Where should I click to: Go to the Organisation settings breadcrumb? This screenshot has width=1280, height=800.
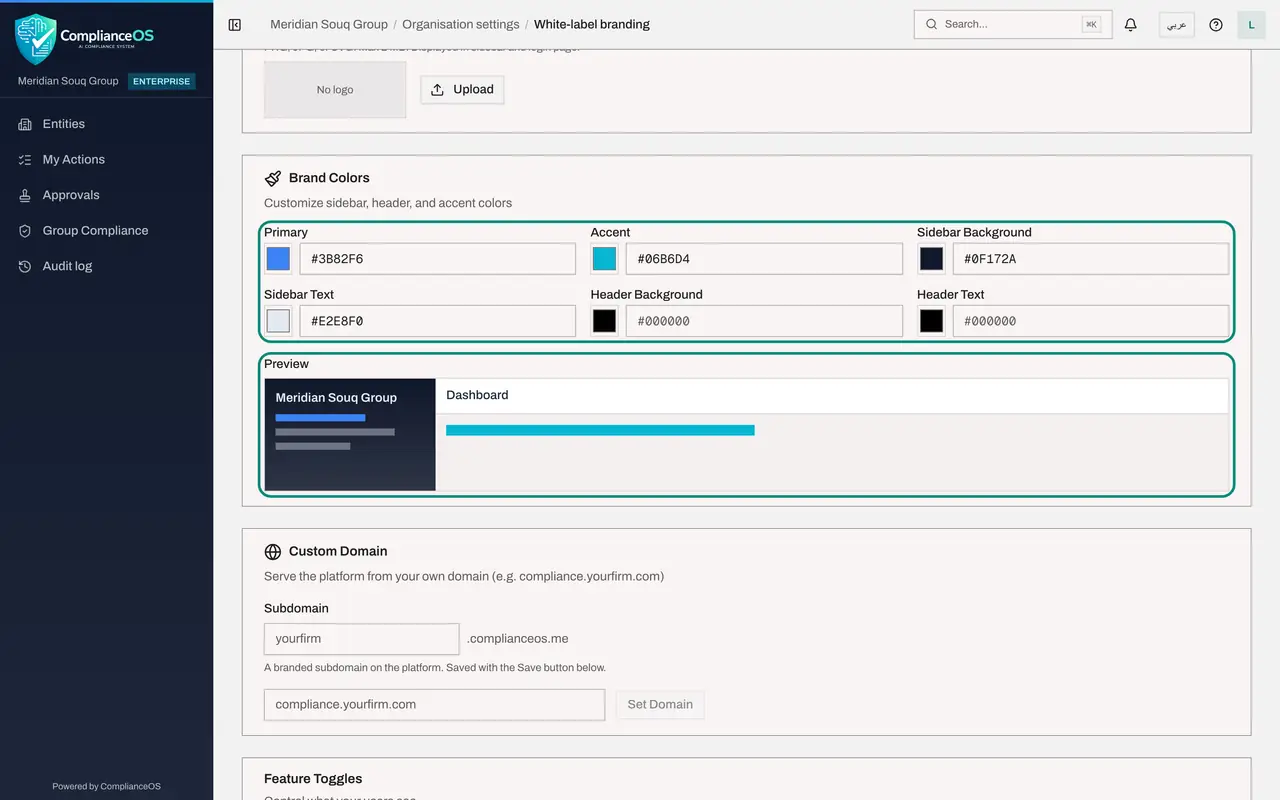(461, 24)
